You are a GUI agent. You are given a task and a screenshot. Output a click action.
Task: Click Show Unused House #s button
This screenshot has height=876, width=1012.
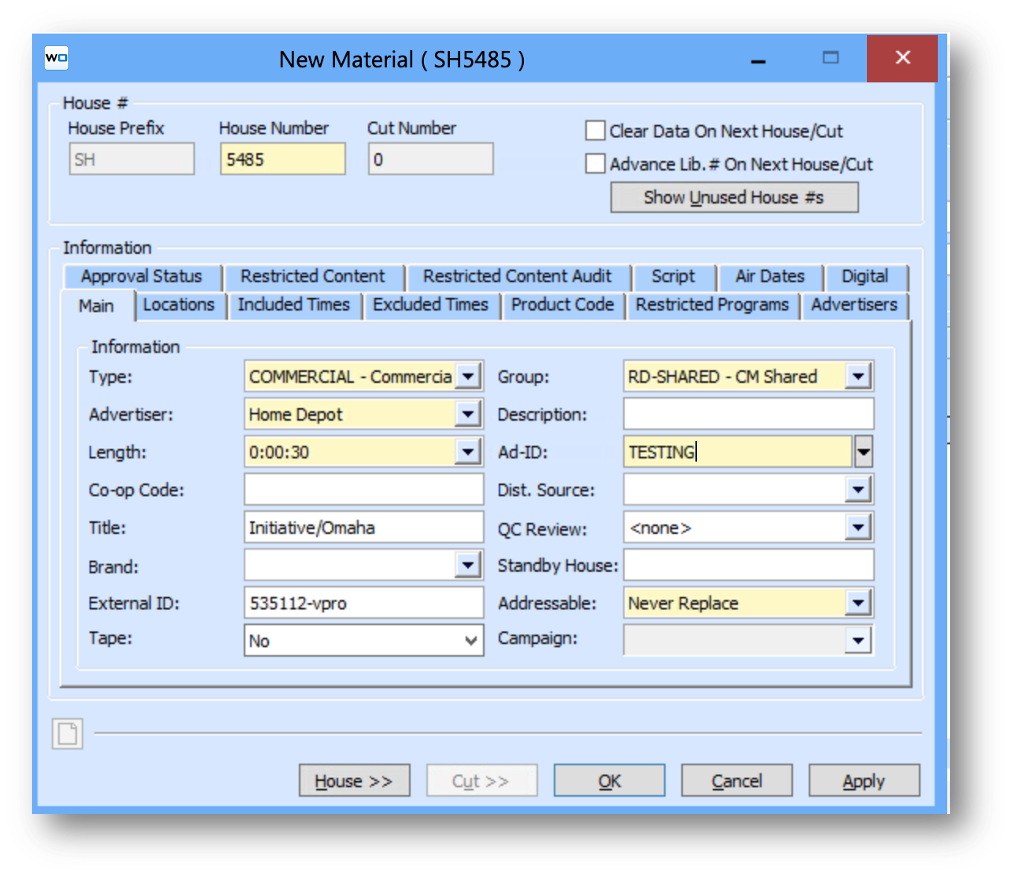click(x=734, y=198)
